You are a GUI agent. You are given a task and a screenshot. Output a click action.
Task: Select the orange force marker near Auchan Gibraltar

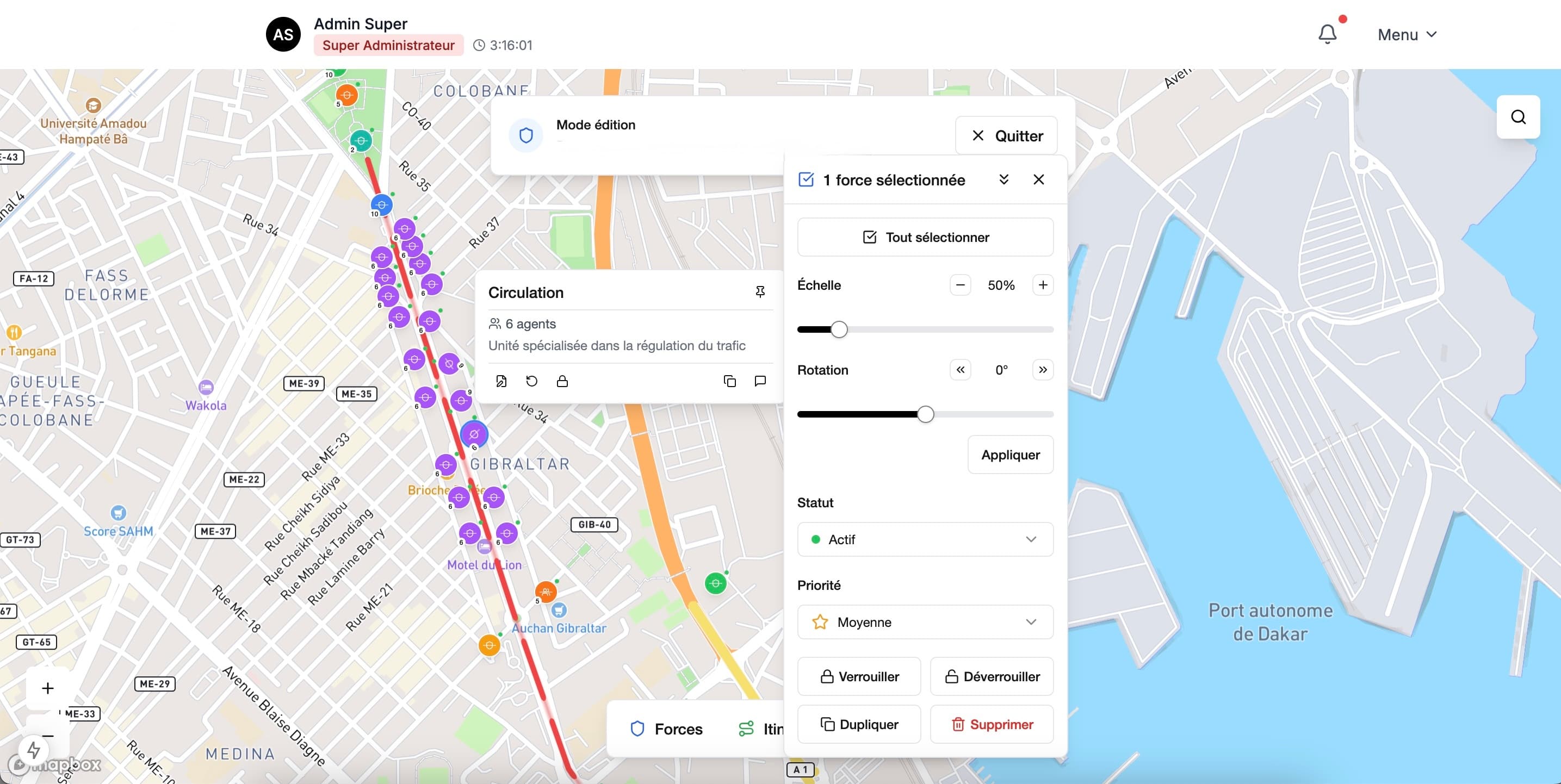(x=546, y=592)
